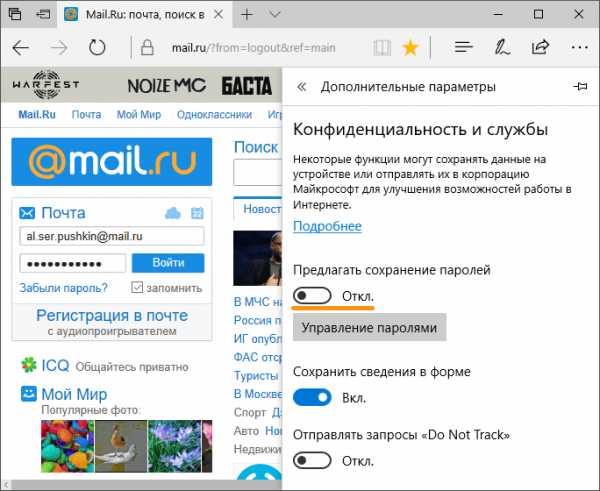Click the site security lock icon
This screenshot has height=491, width=600.
[x=147, y=48]
